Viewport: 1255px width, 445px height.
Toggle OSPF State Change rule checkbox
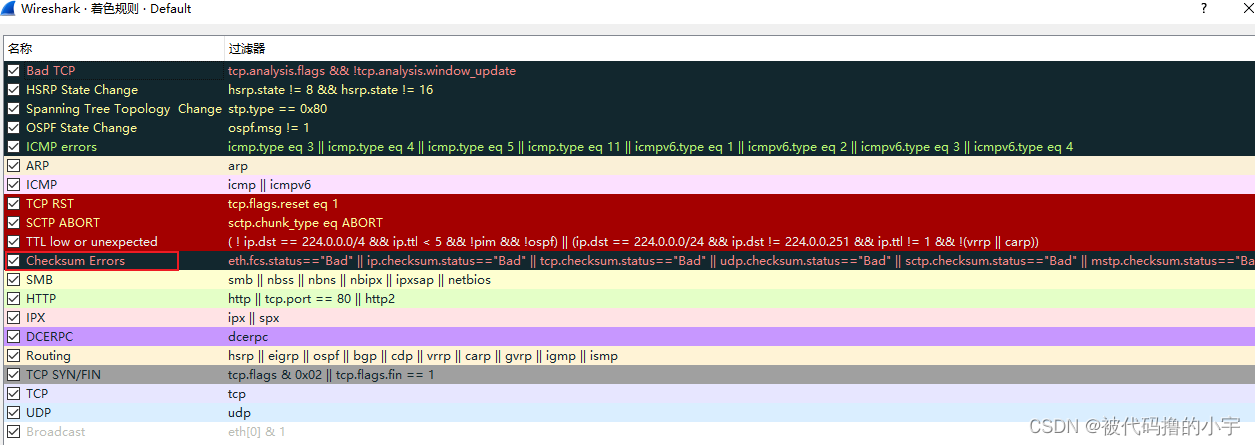(13, 128)
